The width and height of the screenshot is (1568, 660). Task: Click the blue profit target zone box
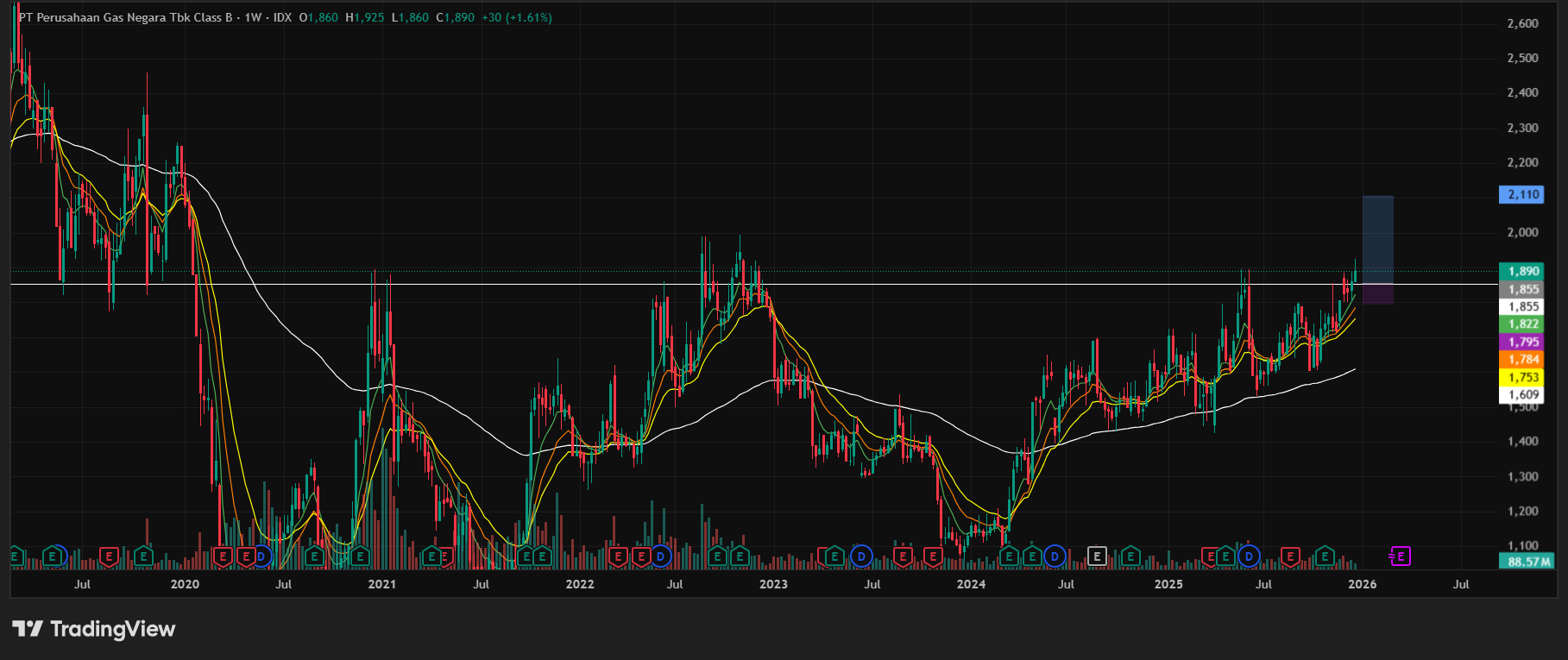point(1377,239)
